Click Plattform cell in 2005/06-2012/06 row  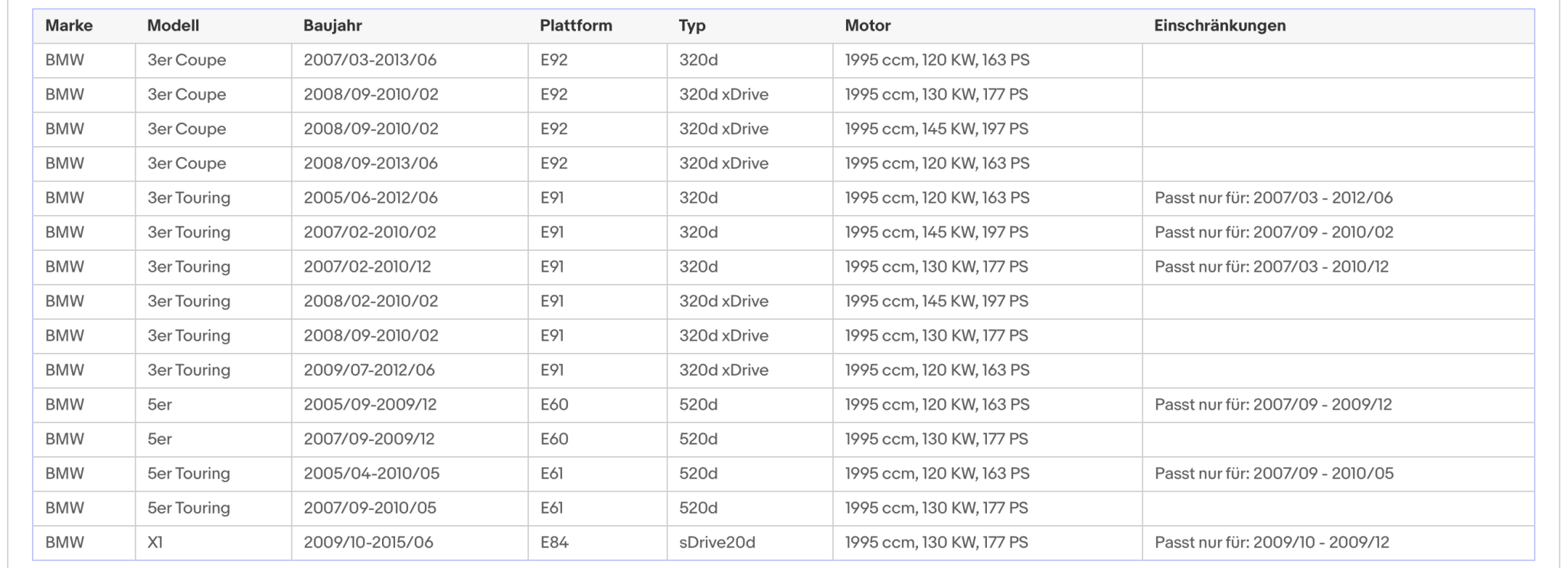click(597, 198)
